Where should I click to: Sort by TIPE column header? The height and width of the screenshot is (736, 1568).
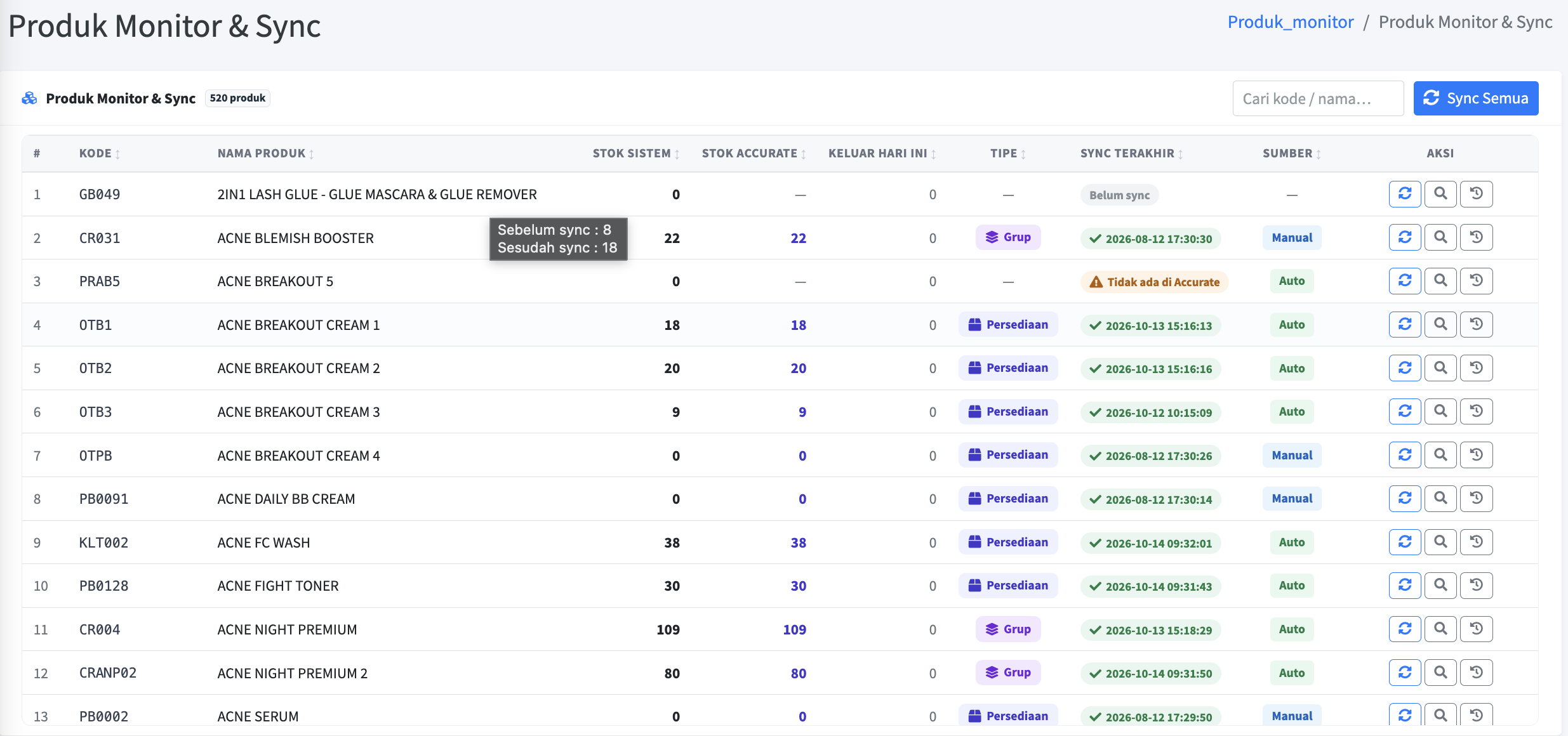(x=1008, y=154)
